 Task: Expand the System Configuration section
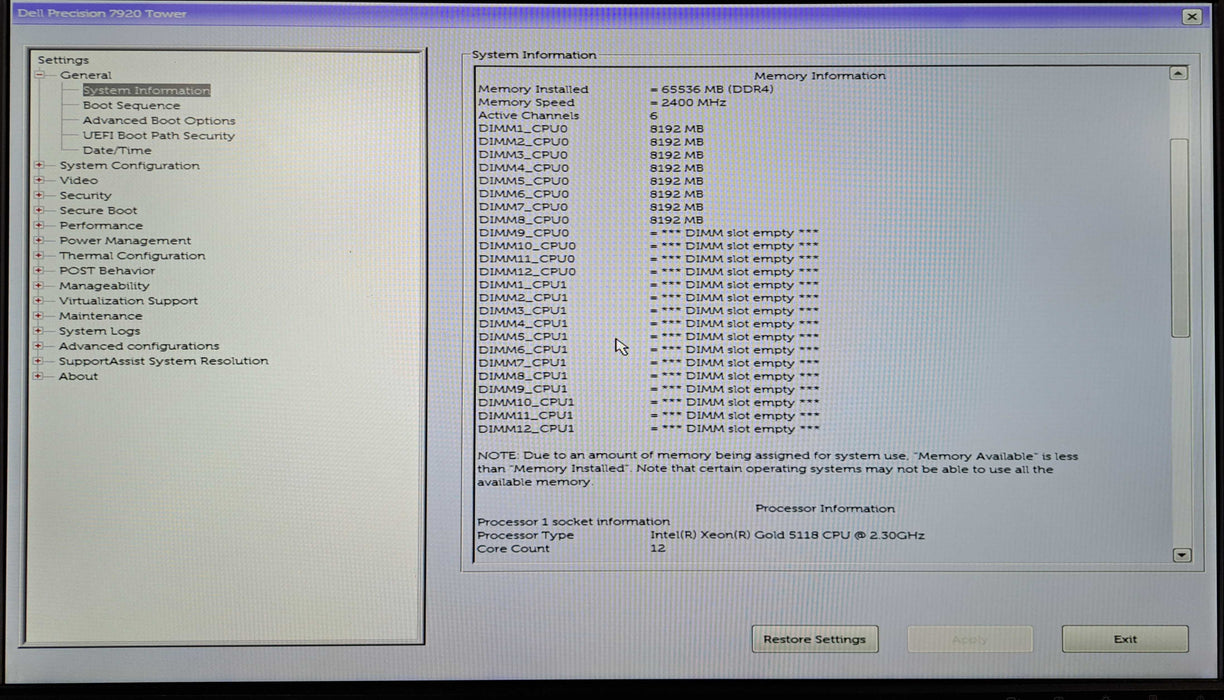pyautogui.click(x=38, y=165)
